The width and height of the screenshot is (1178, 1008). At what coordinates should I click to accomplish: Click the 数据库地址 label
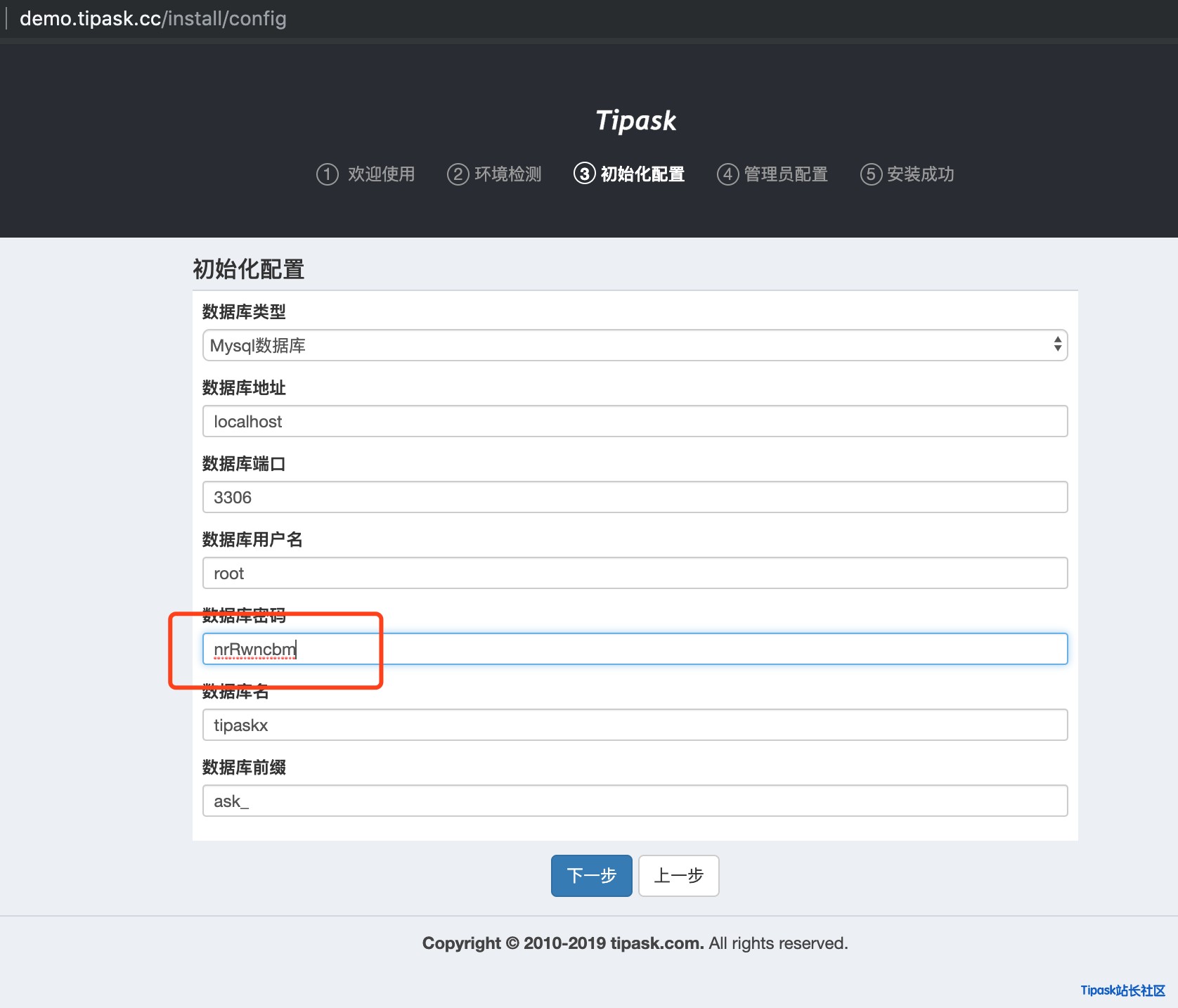[x=244, y=387]
